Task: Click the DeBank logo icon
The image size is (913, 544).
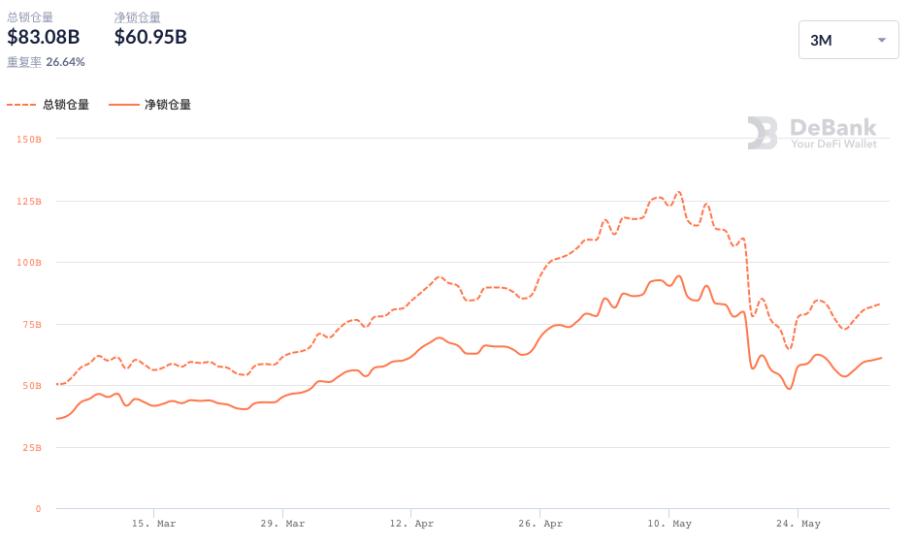Action: (762, 133)
